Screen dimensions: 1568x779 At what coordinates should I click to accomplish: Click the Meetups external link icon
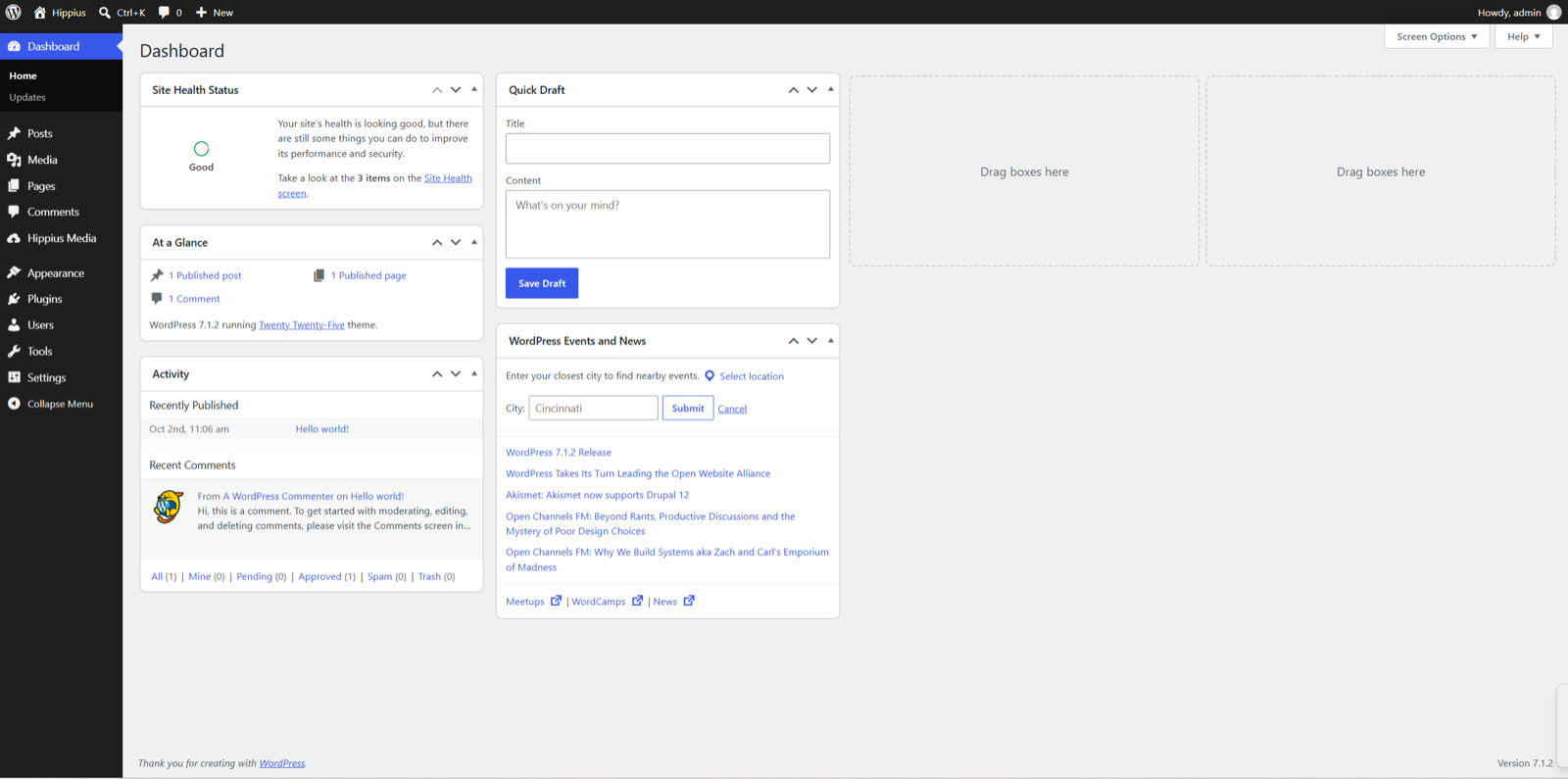[556, 601]
